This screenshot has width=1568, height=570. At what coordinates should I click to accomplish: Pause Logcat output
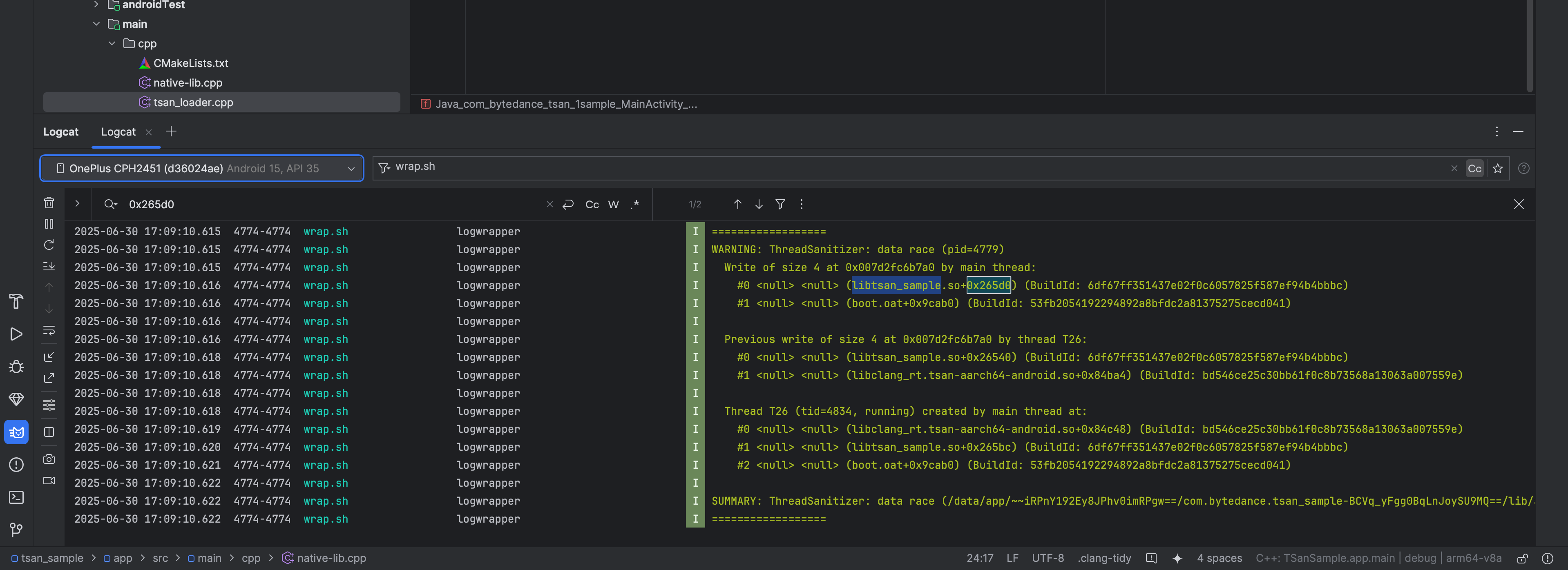tap(49, 224)
